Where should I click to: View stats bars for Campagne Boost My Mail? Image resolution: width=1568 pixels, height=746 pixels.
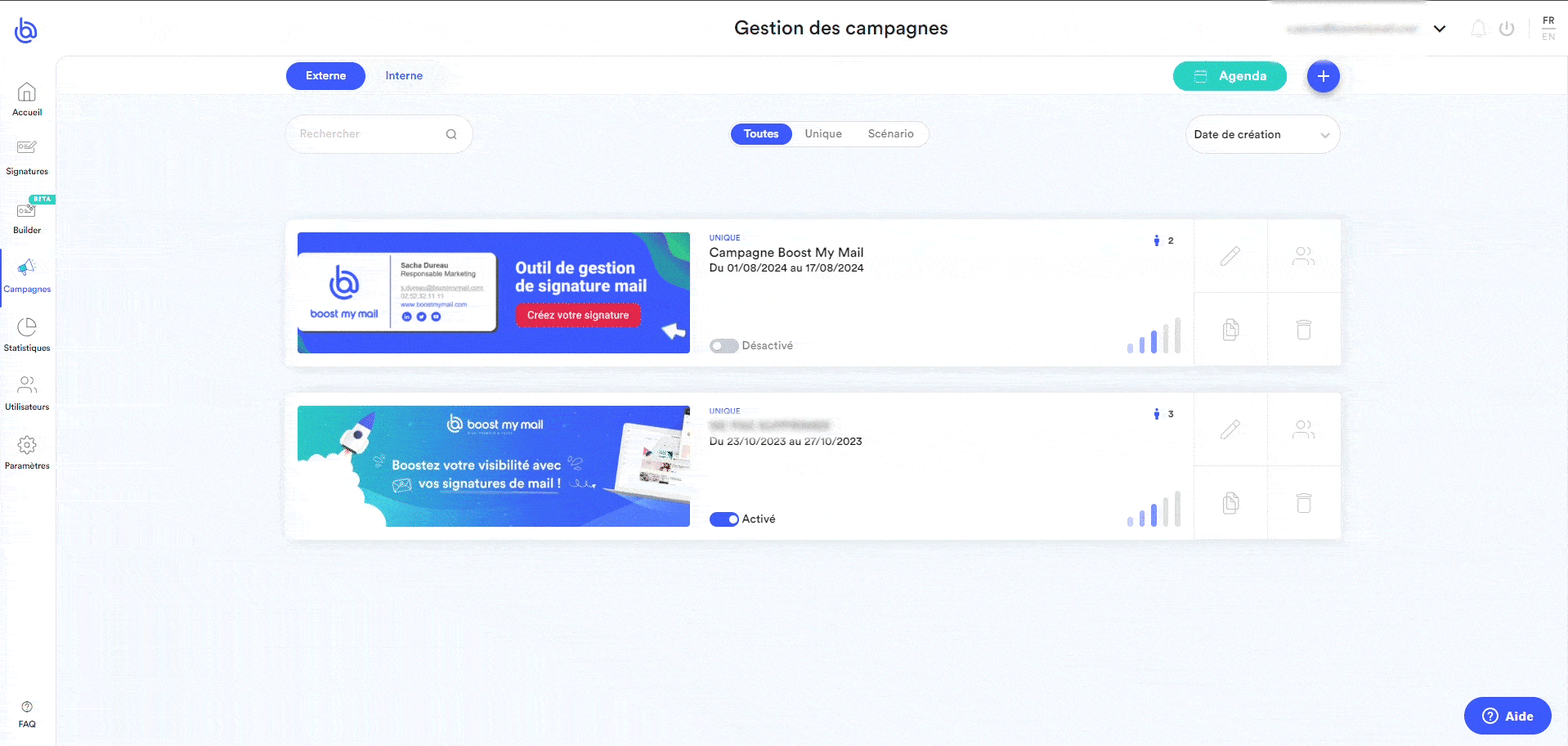coord(1154,335)
